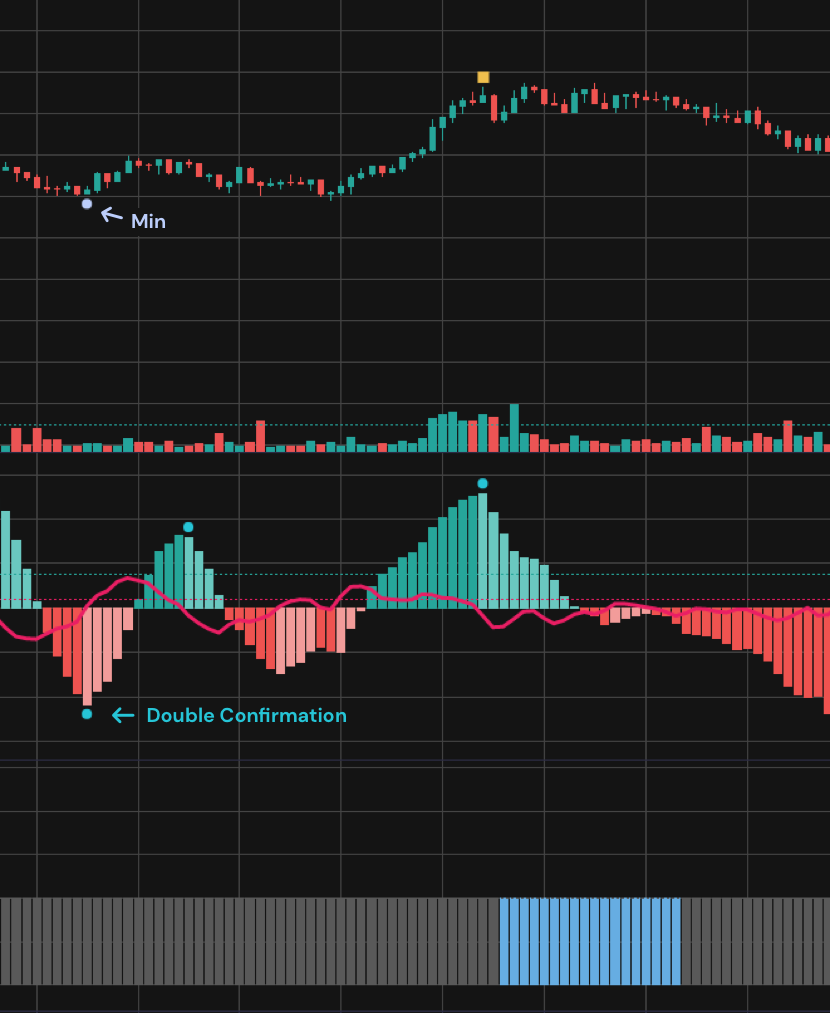Click the tall red volume bar on the left
Screen dimensions: 830x1014
(261, 436)
